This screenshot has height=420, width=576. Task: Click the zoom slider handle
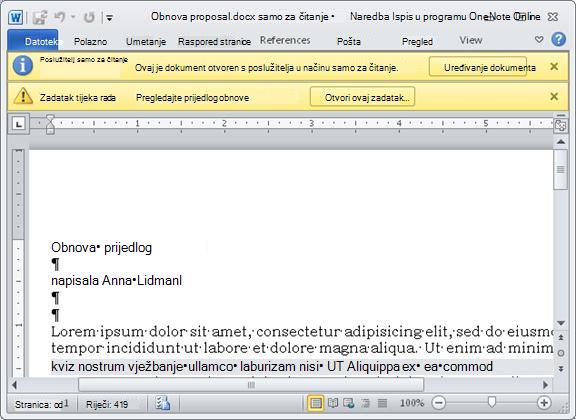tap(492, 402)
